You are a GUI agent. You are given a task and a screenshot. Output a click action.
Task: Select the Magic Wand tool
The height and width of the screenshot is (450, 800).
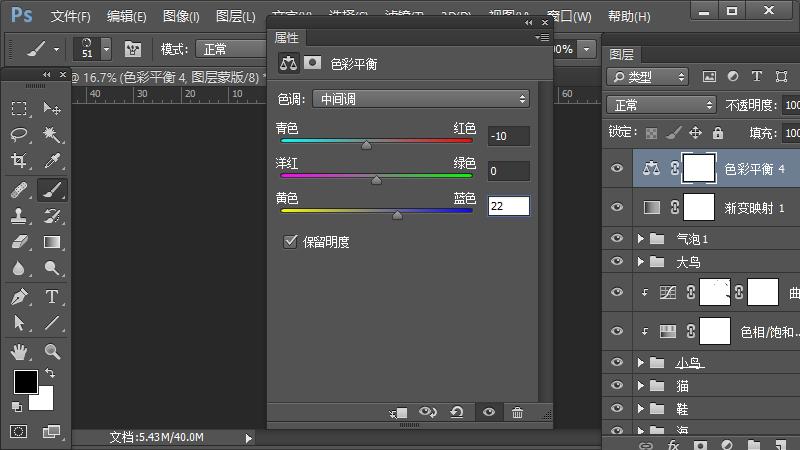pos(52,134)
